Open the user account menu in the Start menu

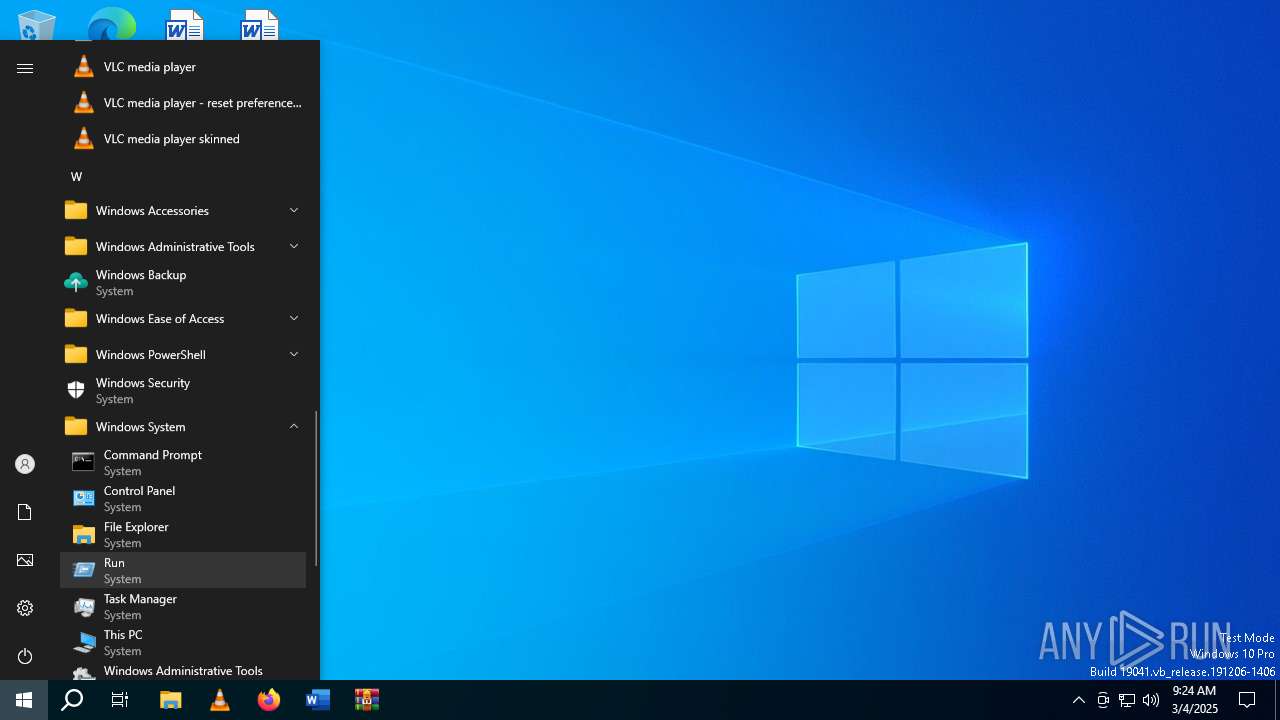25,464
